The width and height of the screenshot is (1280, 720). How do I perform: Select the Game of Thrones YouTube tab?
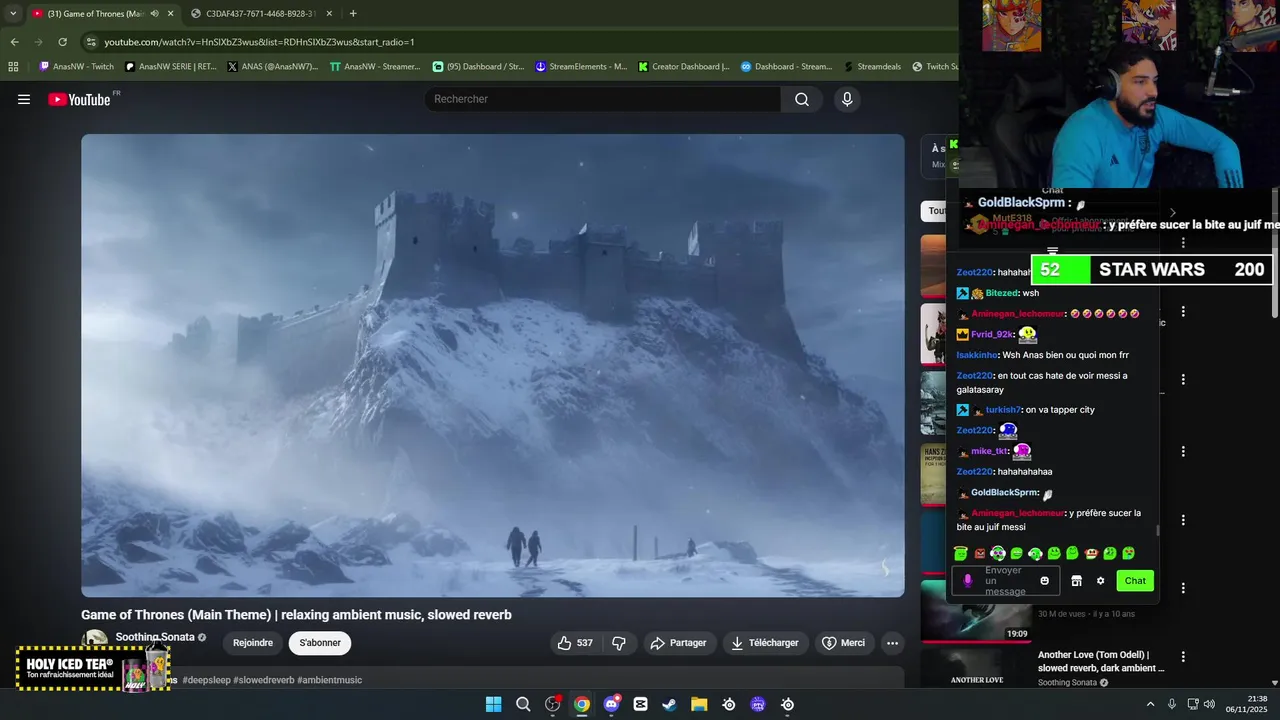(x=96, y=13)
